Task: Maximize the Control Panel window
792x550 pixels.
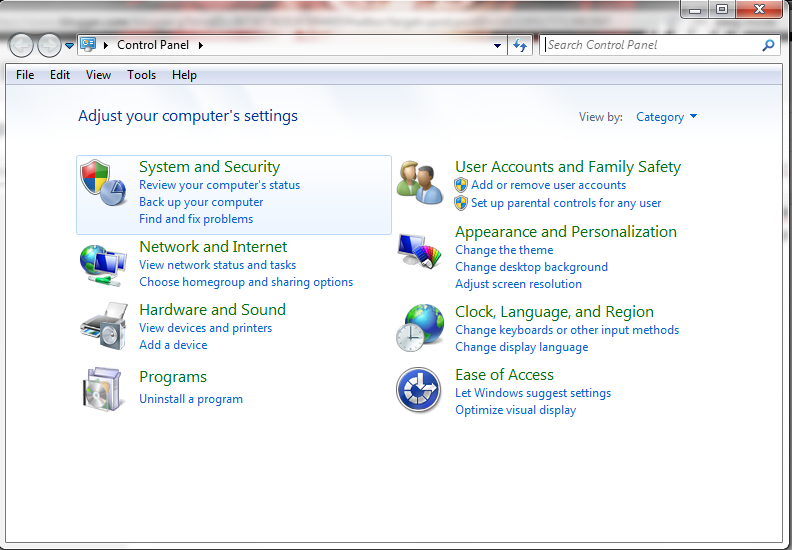Action: click(x=722, y=10)
